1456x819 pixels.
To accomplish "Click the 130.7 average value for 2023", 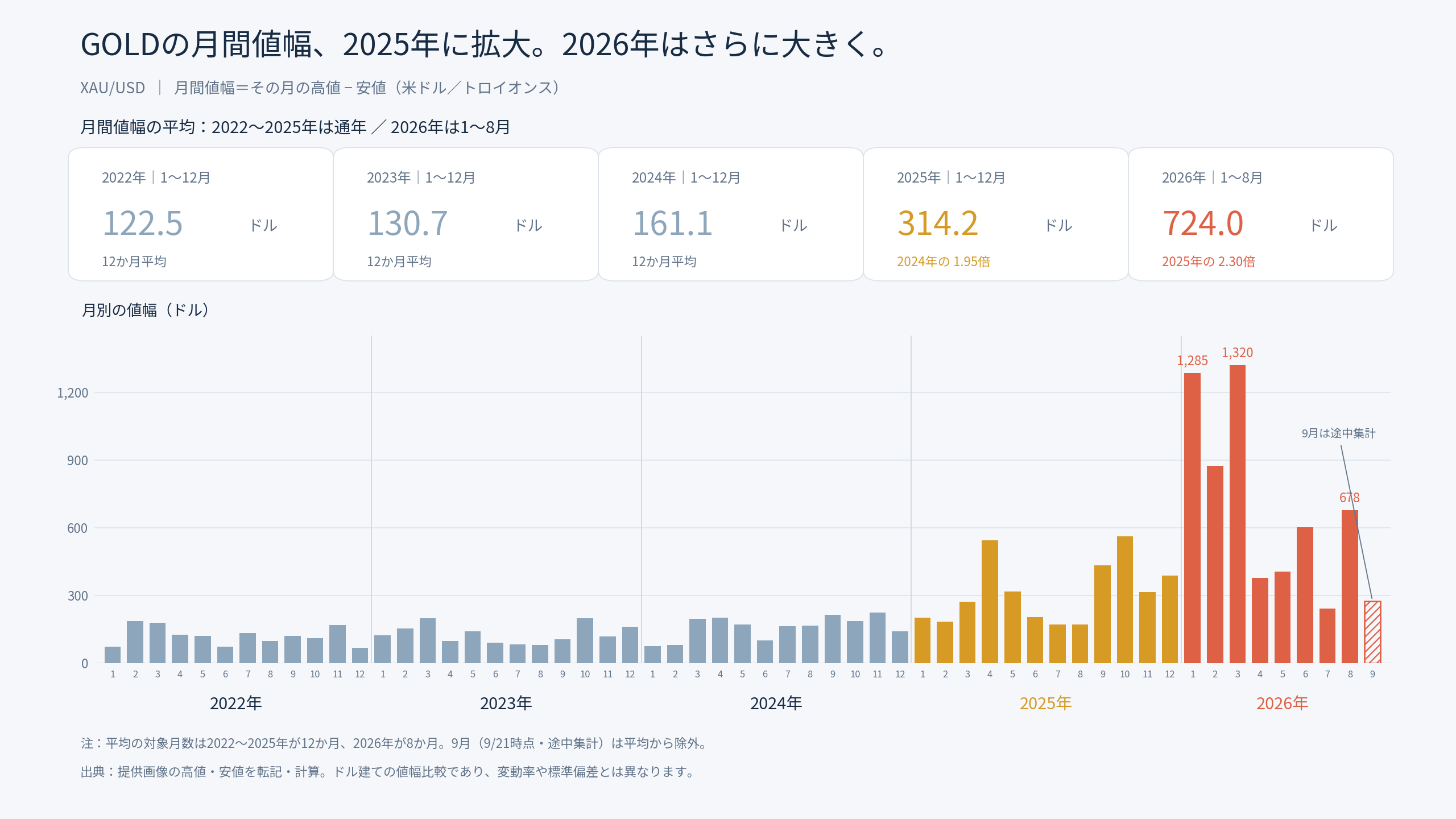I will tap(408, 223).
